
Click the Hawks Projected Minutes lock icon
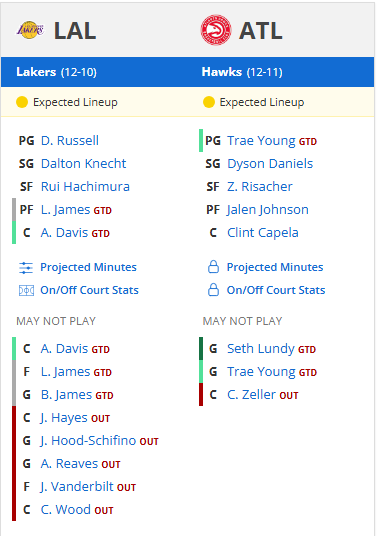[213, 267]
